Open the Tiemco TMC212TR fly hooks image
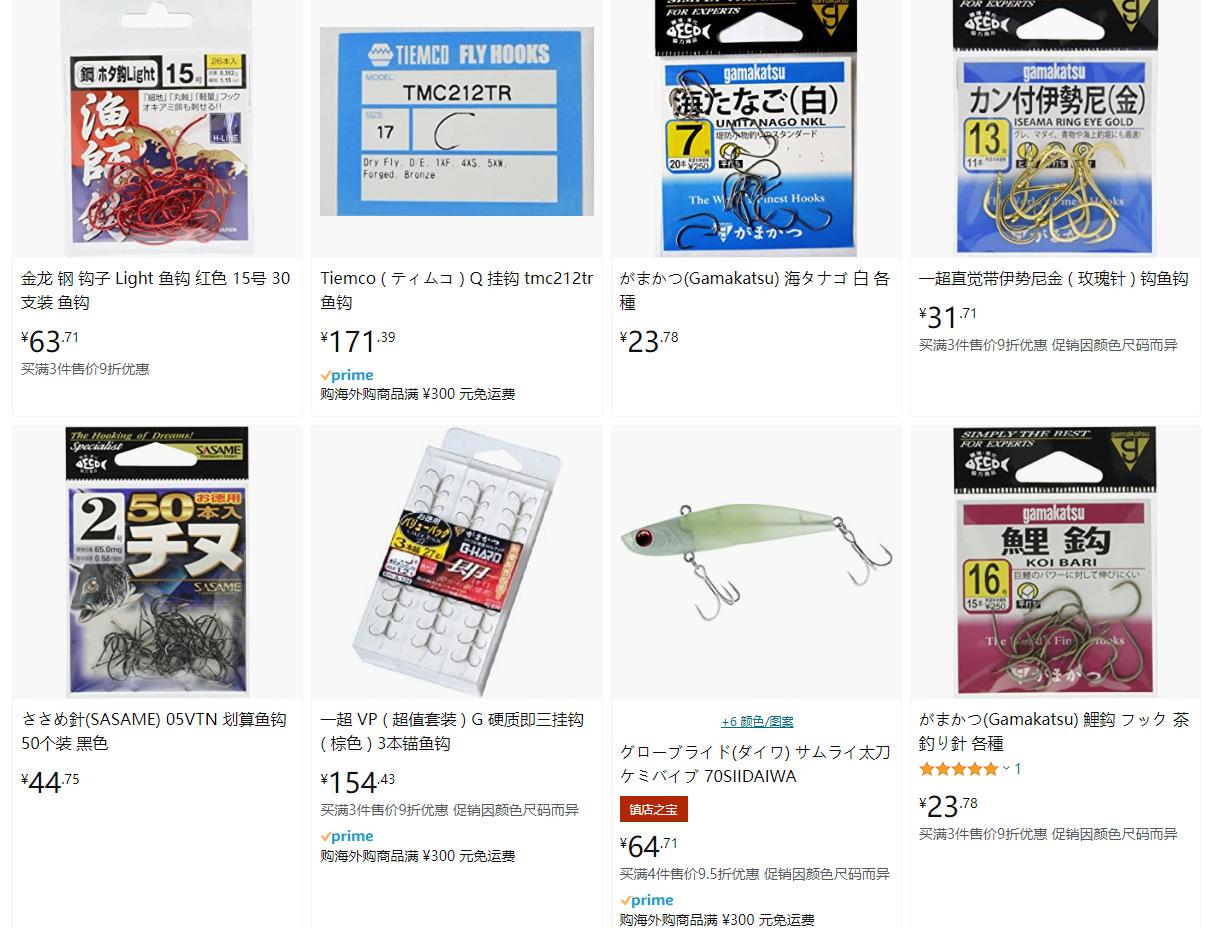Screen dimensions: 1205x928 456,121
